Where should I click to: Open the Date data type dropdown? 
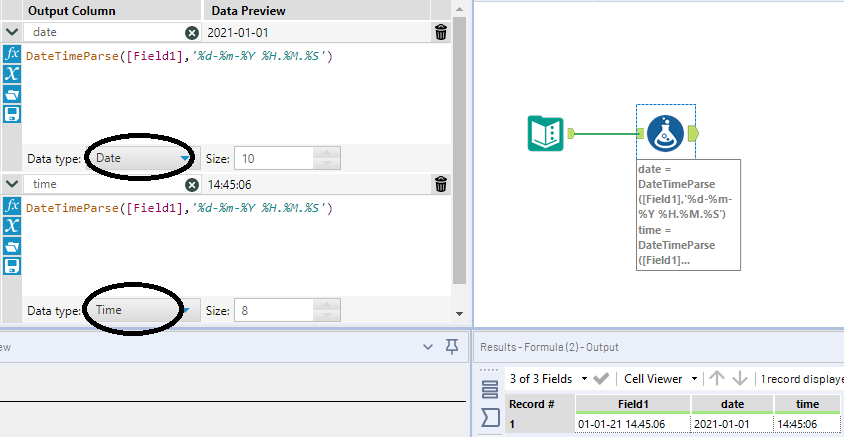pyautogui.click(x=140, y=158)
